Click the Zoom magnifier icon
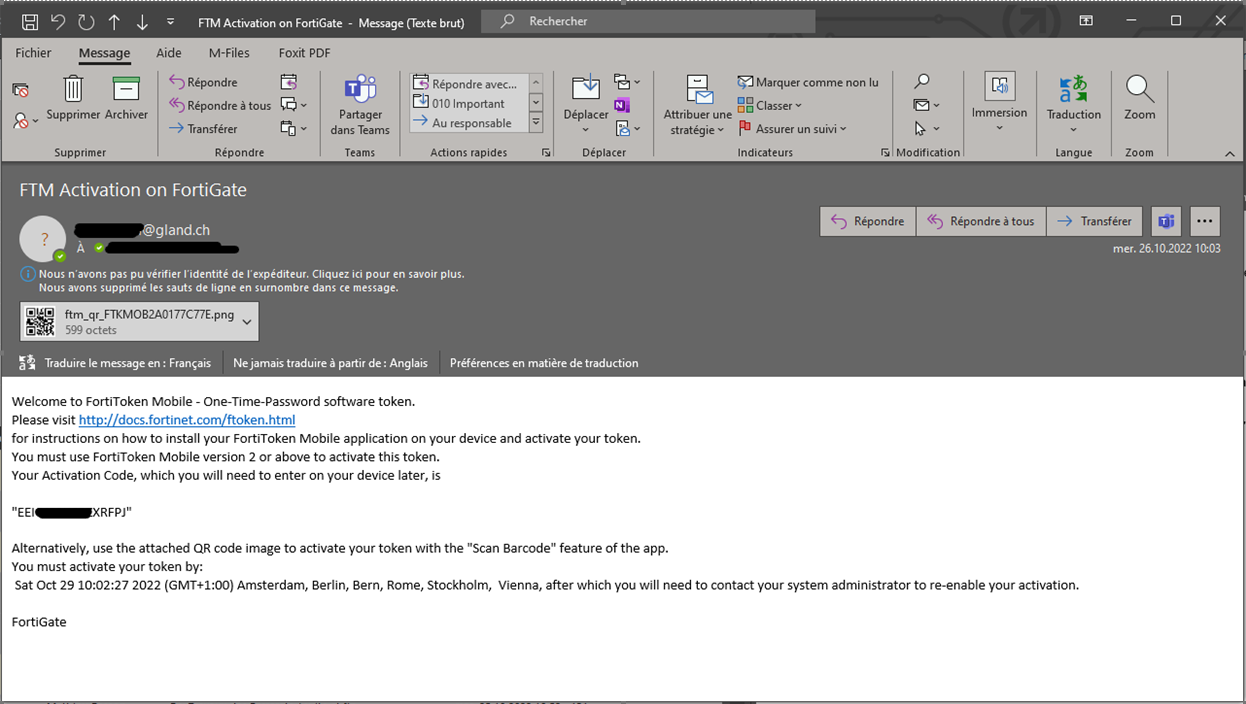1246x704 pixels. coord(1139,90)
